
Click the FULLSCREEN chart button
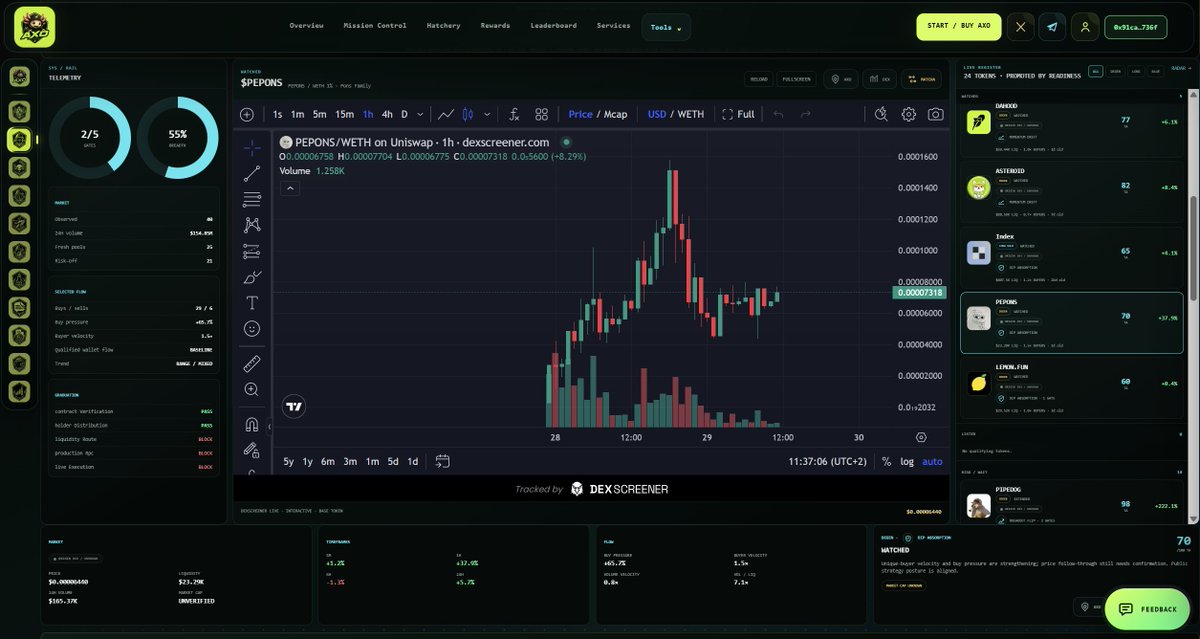coord(796,79)
